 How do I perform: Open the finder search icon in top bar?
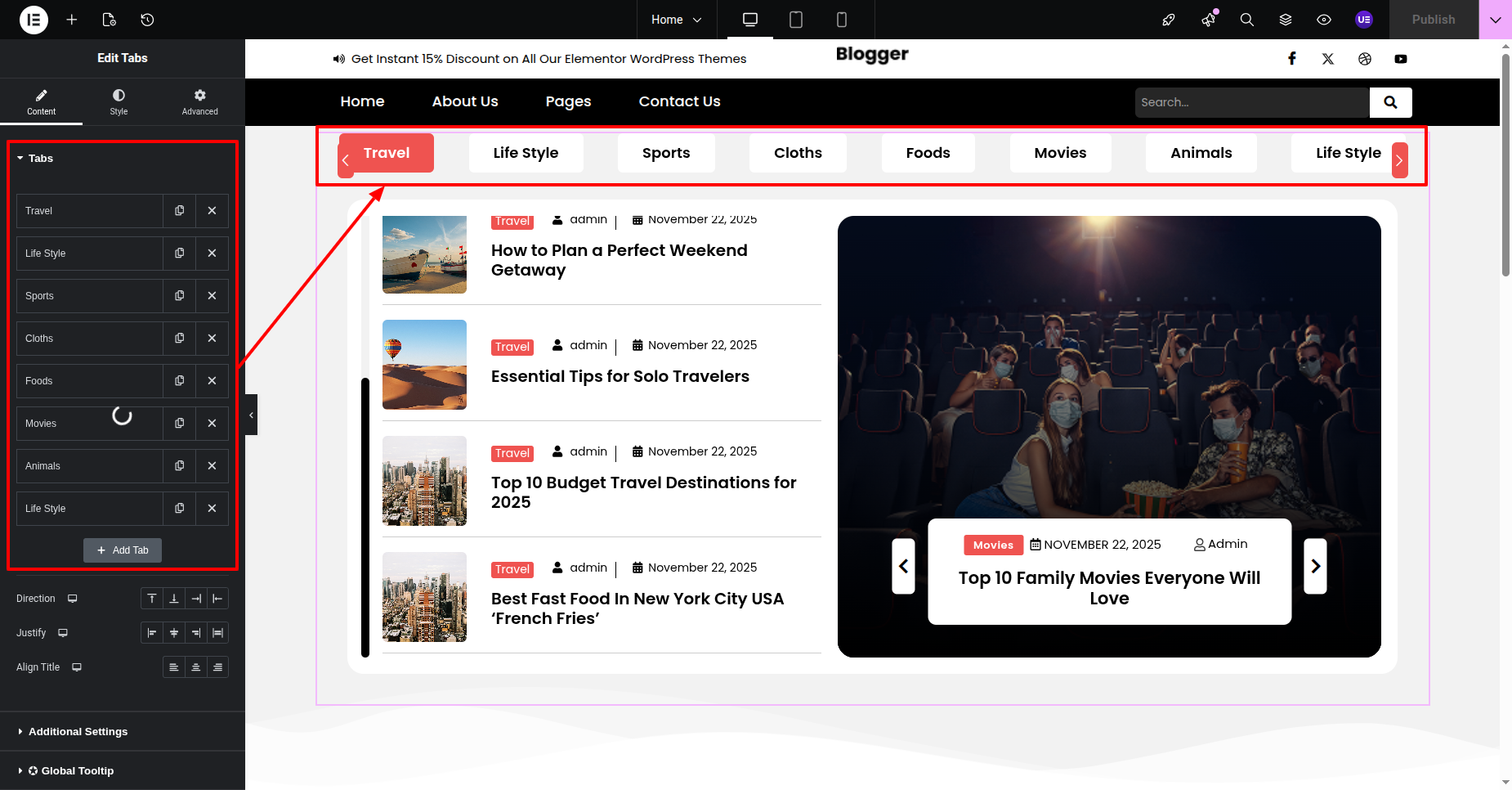(1246, 20)
